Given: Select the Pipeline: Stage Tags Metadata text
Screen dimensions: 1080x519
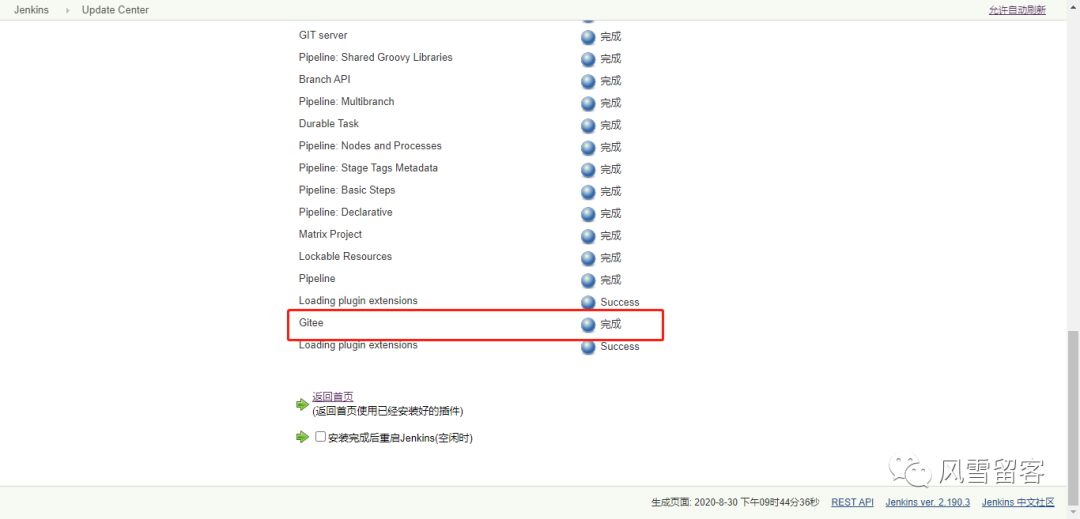Looking at the screenshot, I should click(368, 168).
